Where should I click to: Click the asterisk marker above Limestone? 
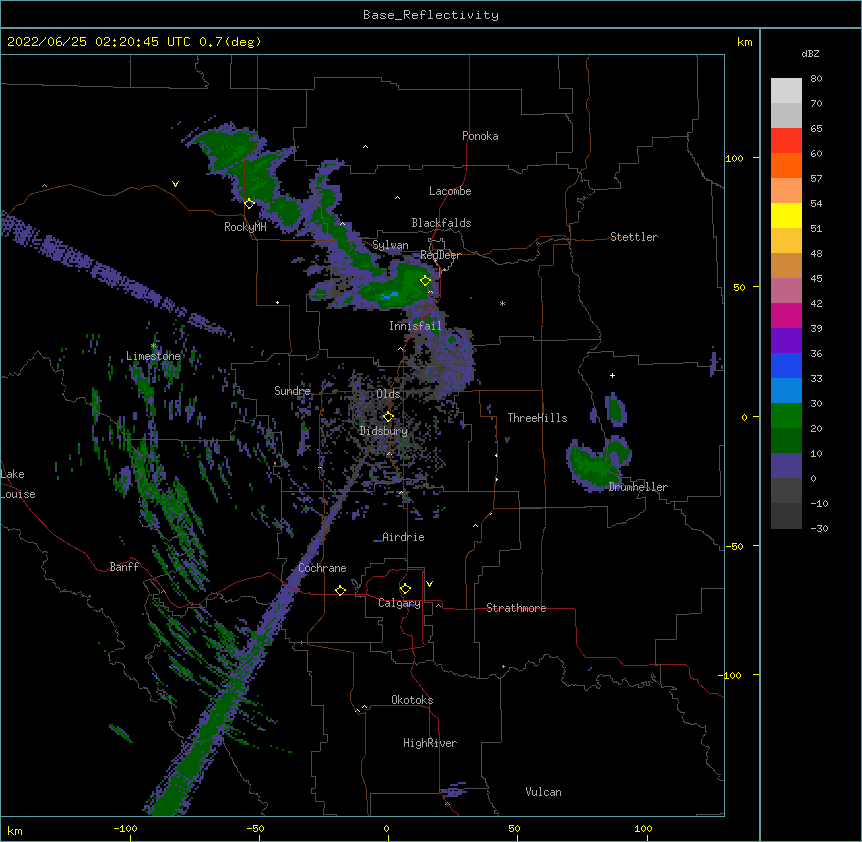click(x=153, y=346)
